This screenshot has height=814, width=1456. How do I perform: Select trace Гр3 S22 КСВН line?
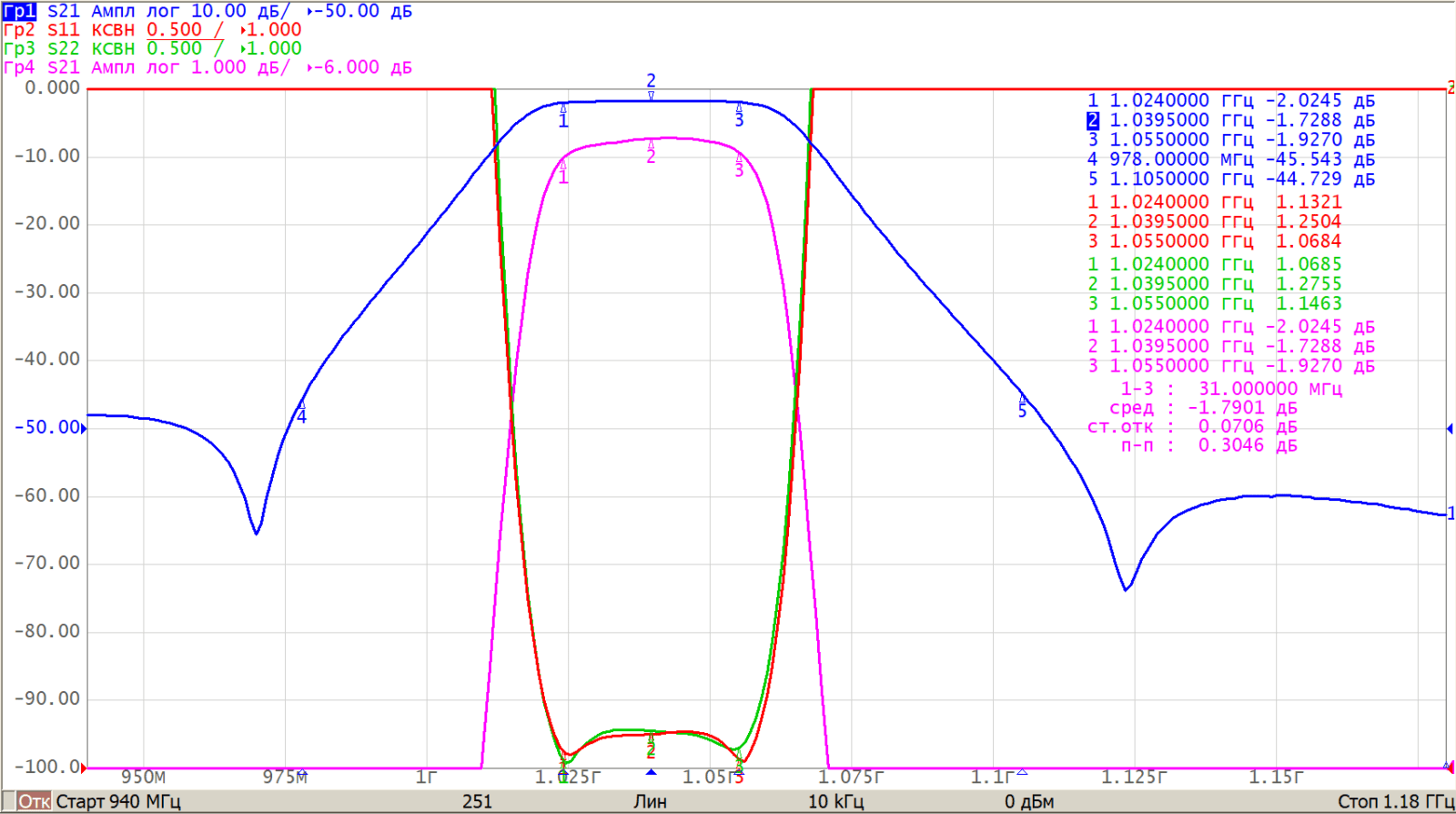click(x=152, y=49)
